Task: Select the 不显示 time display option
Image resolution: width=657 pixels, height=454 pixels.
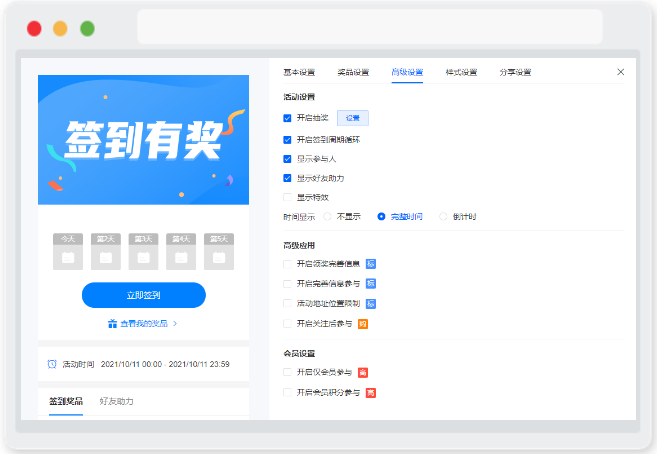Action: (x=327, y=217)
